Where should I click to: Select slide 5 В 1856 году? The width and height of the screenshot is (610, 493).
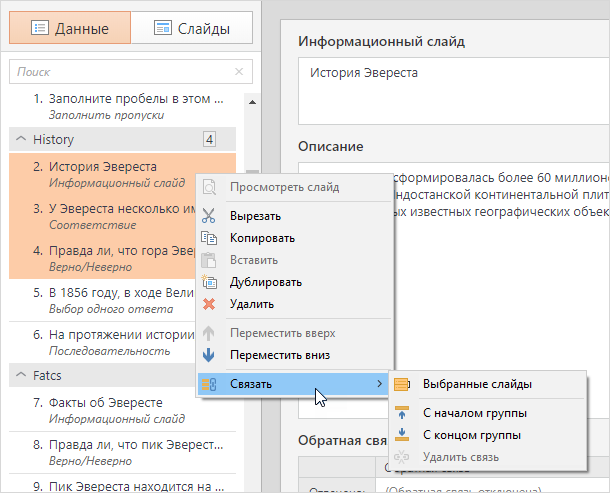pos(103,300)
